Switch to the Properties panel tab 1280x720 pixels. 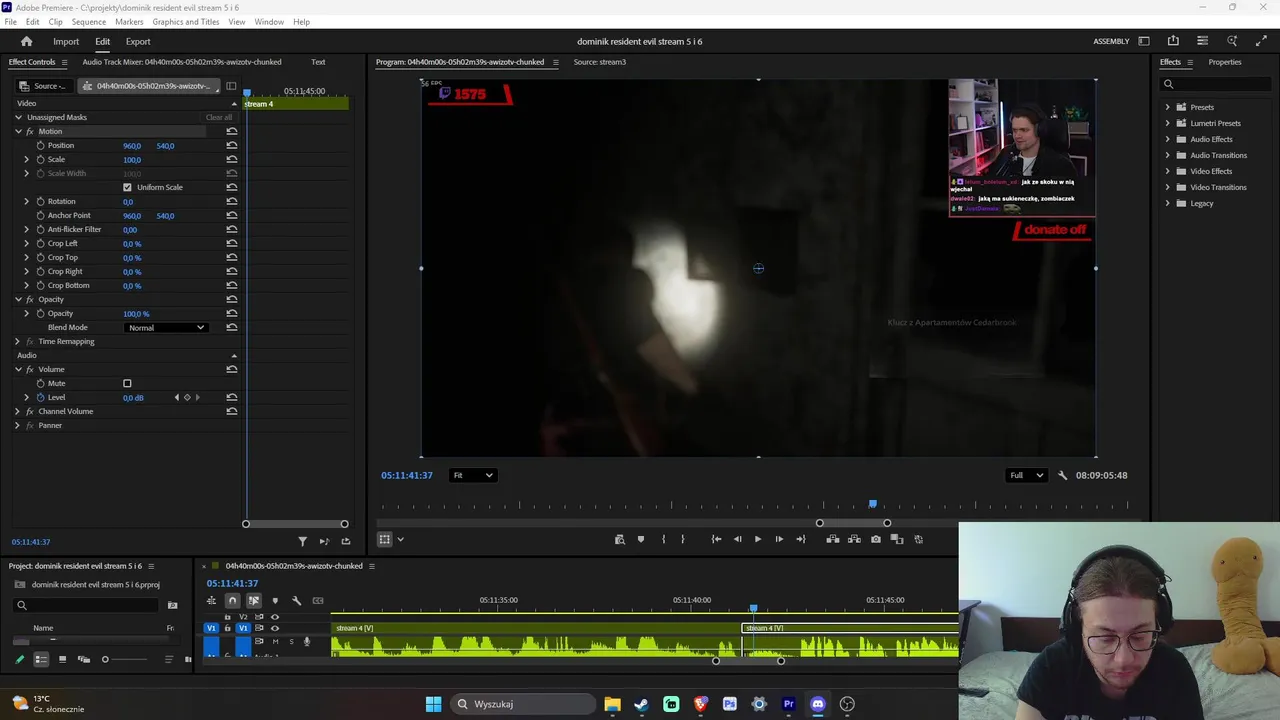(1224, 62)
